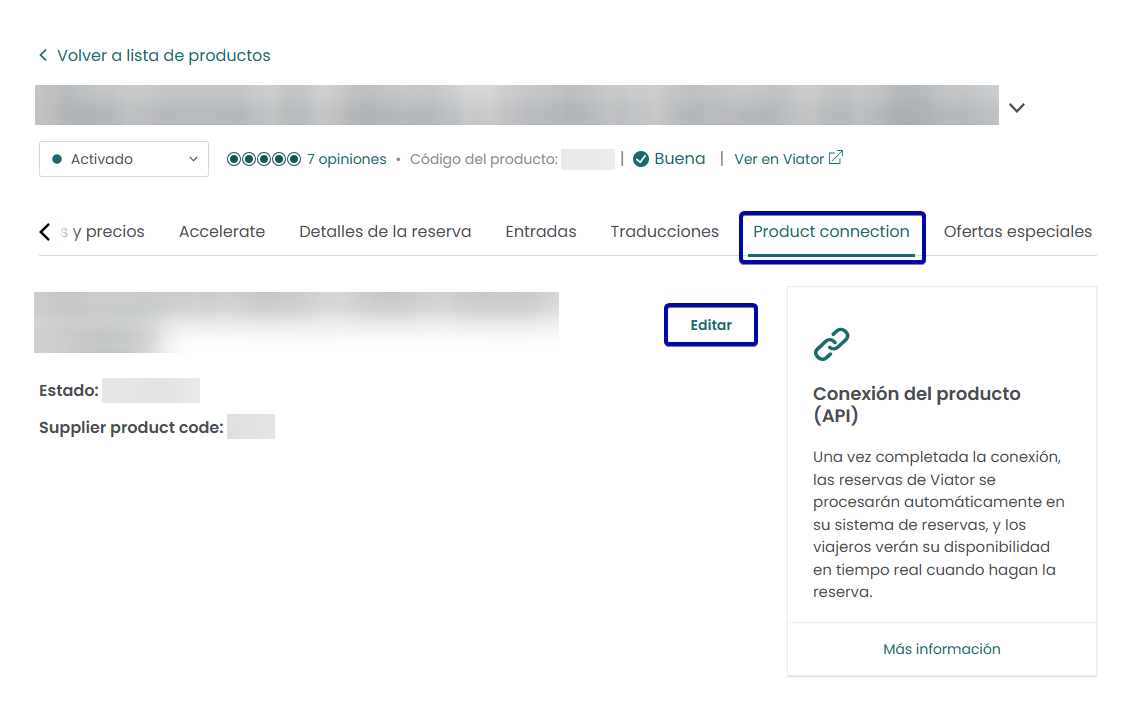The image size is (1136, 720).
Task: Switch to the Accelerate tab
Action: (222, 232)
